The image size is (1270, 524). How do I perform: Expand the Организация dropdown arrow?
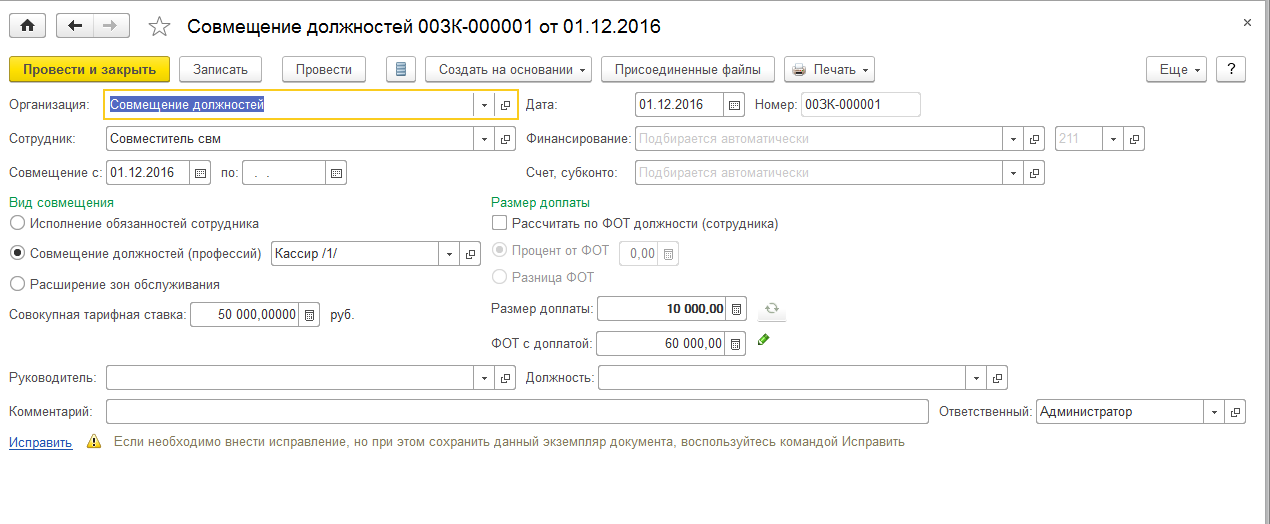click(x=484, y=105)
